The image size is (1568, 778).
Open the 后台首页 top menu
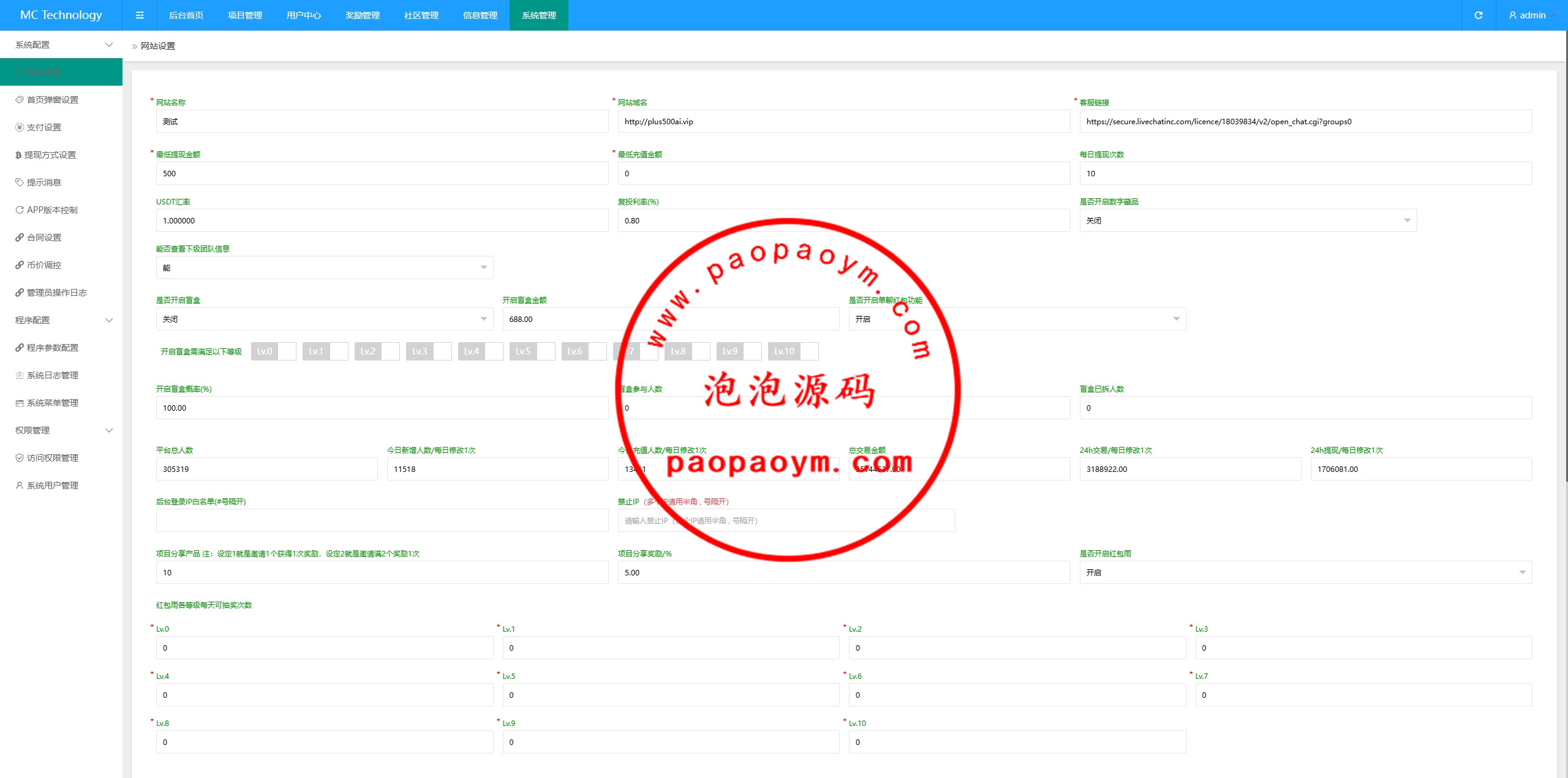pyautogui.click(x=186, y=15)
